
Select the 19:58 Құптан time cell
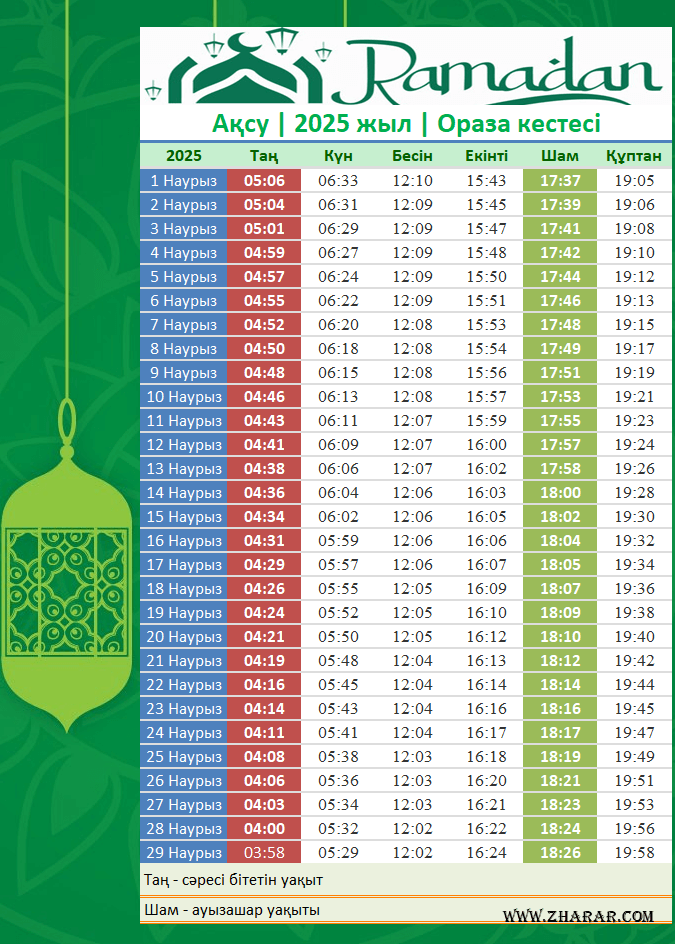[x=633, y=853]
